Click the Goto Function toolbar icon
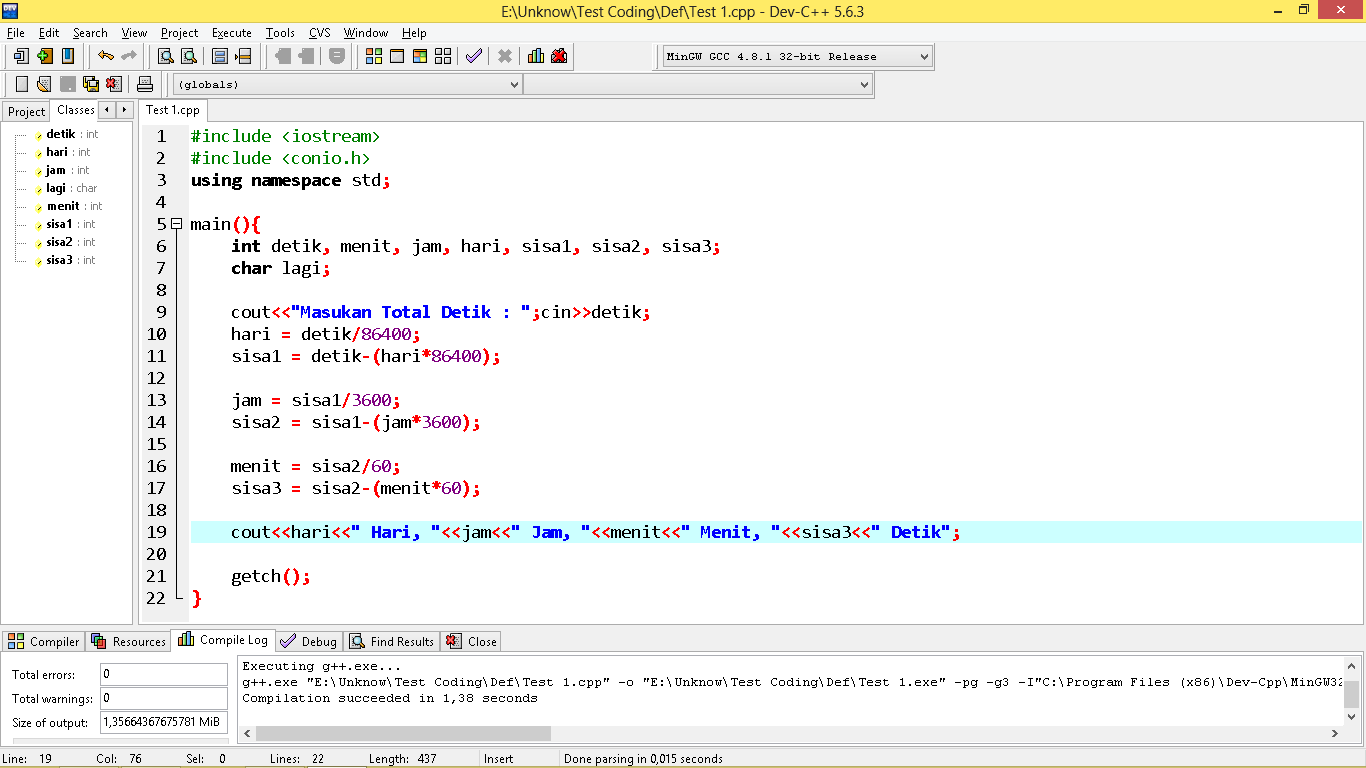This screenshot has height=768, width=1366. [x=220, y=56]
